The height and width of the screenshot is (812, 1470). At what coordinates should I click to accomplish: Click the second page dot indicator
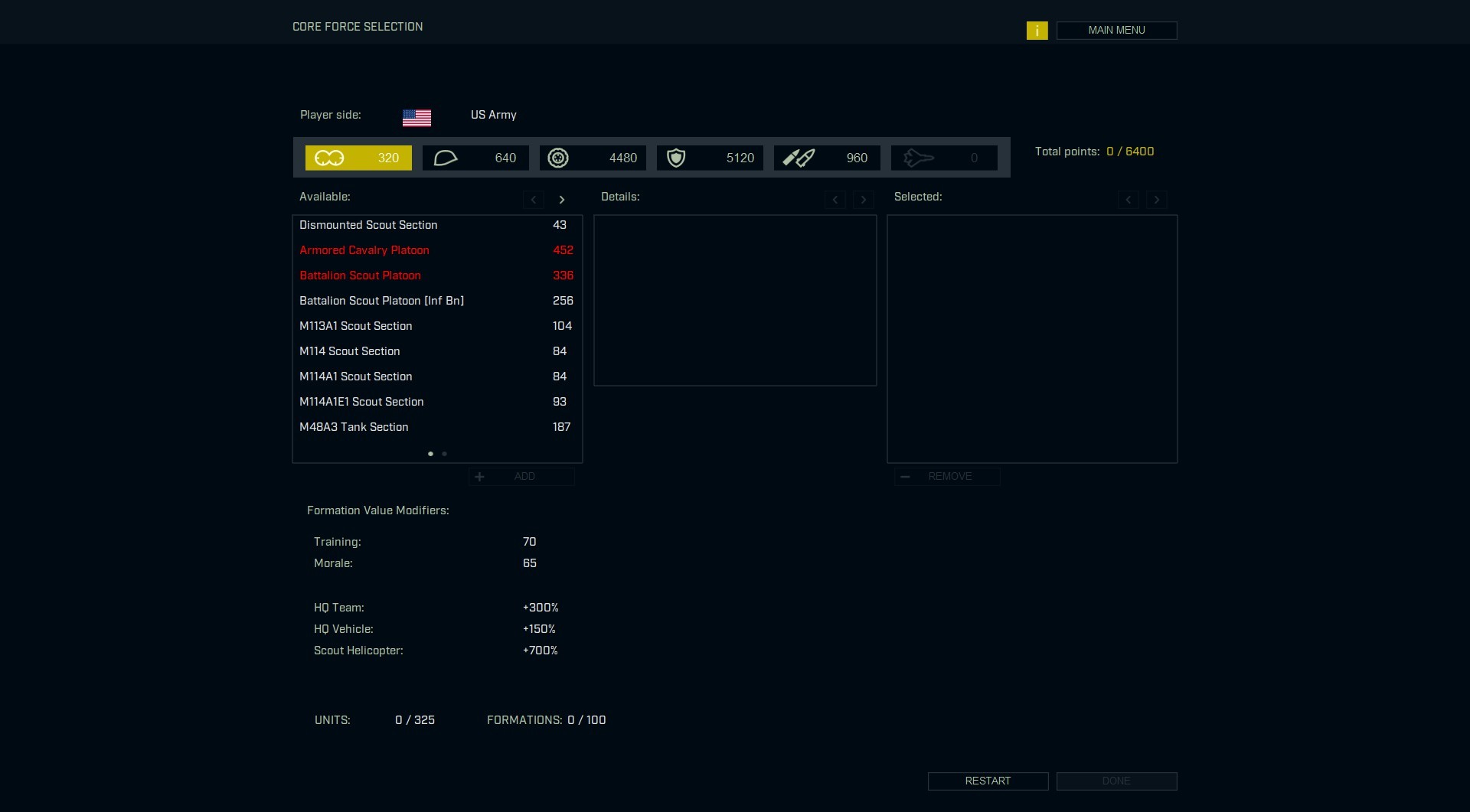[445, 454]
